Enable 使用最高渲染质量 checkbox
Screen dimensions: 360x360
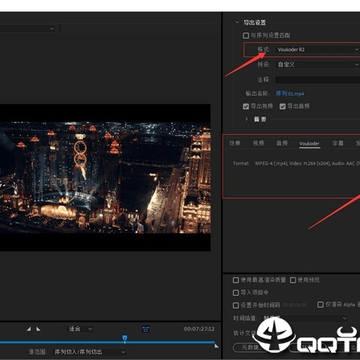point(236,280)
